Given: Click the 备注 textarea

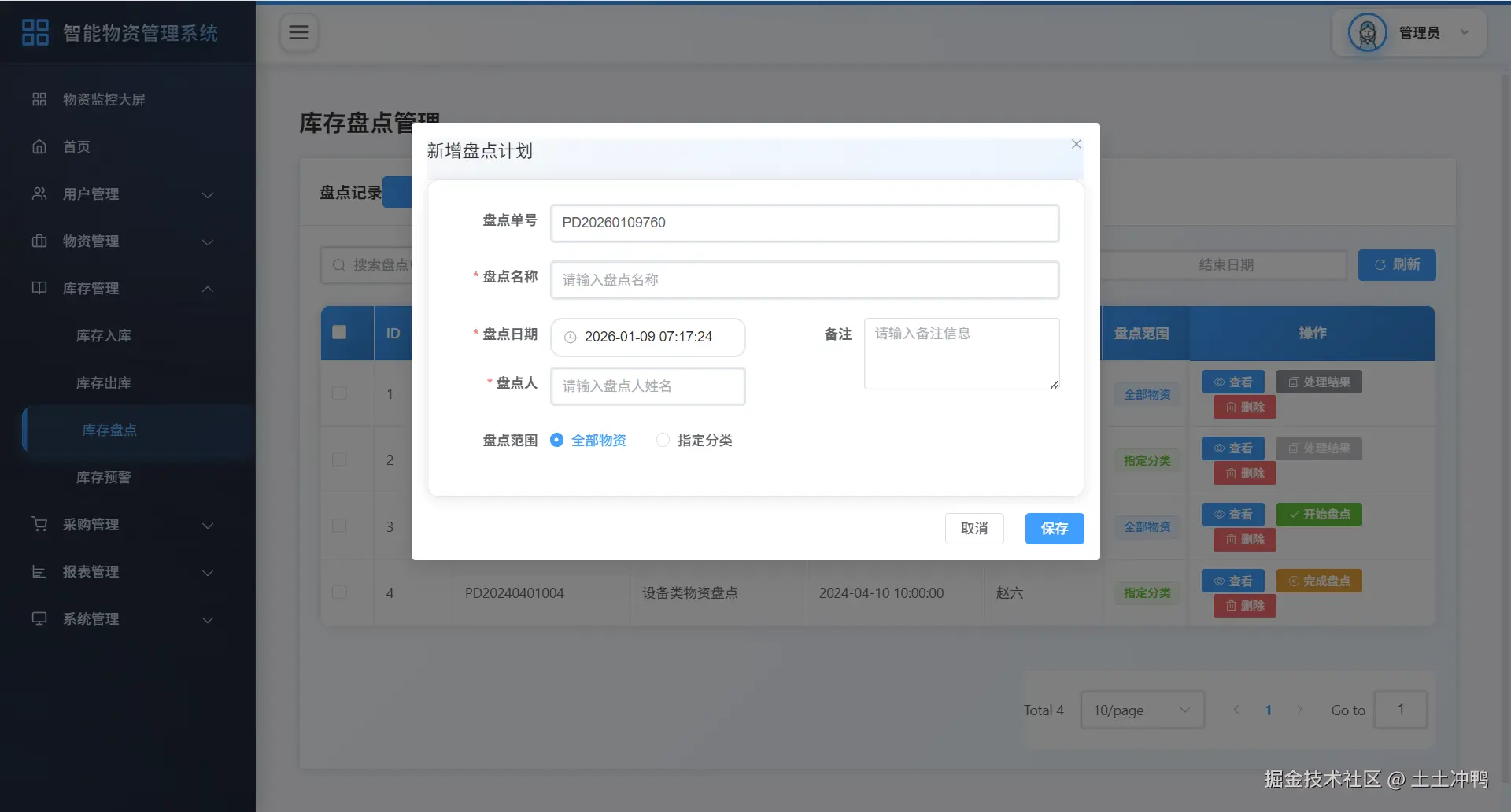Looking at the screenshot, I should 962,353.
